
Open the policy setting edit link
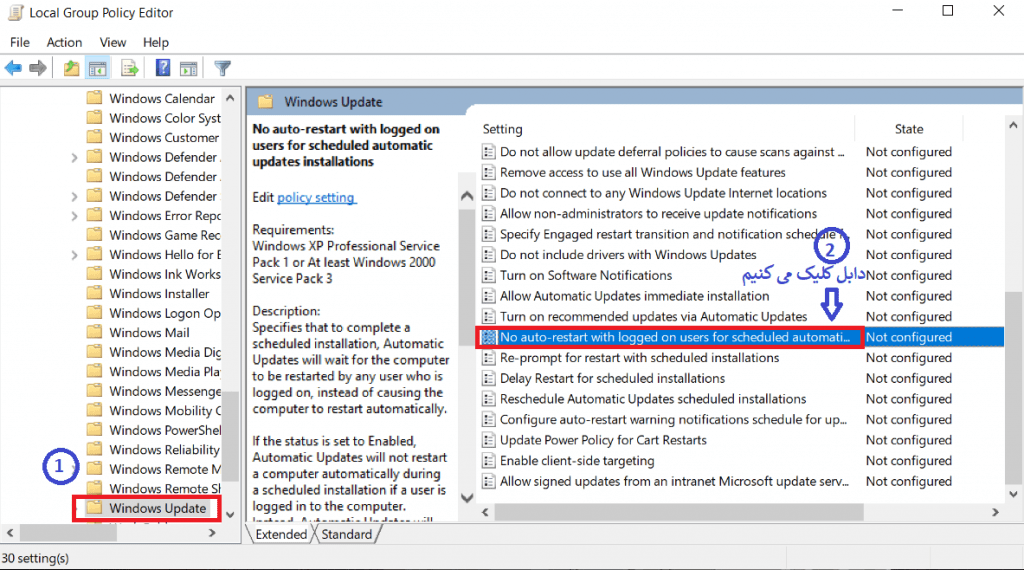pos(316,197)
